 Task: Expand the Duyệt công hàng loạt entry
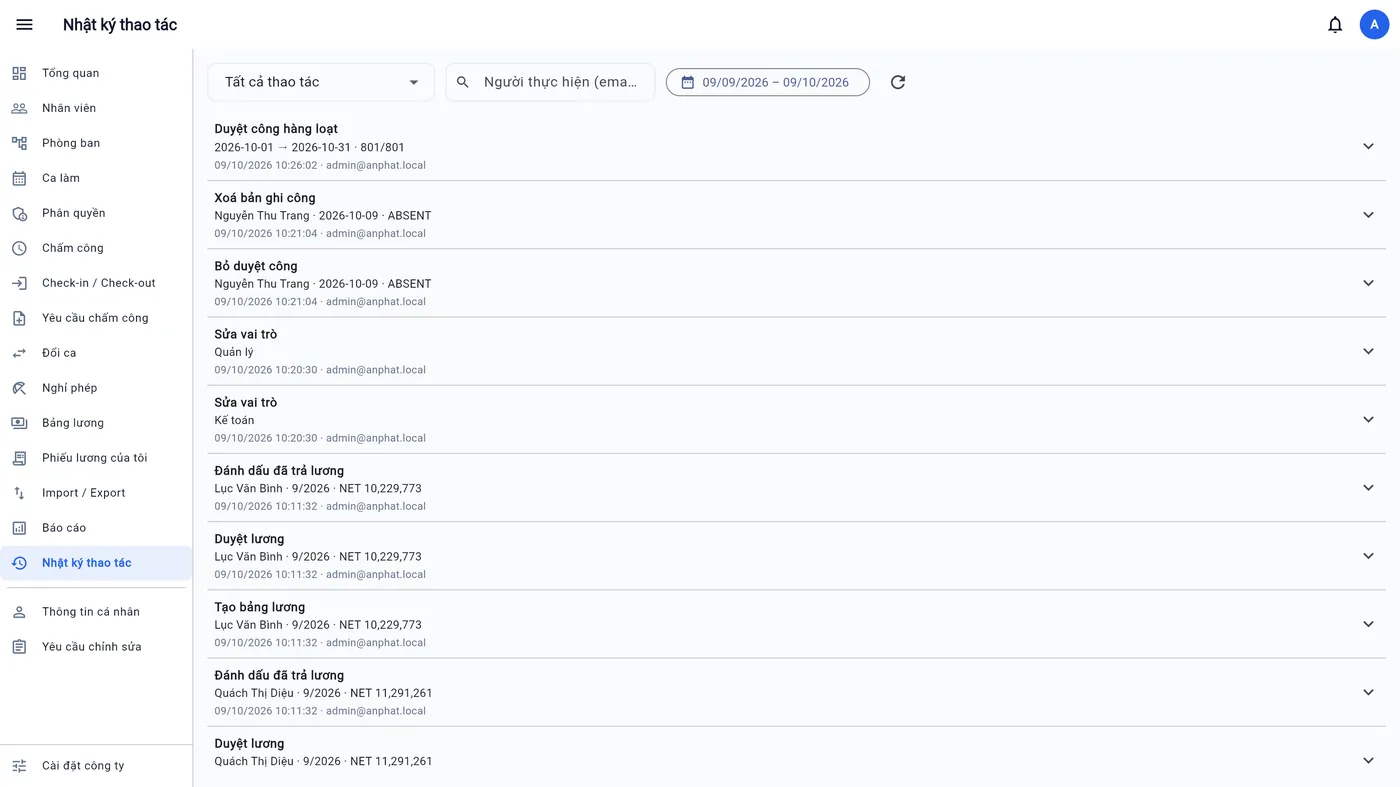(1368, 146)
